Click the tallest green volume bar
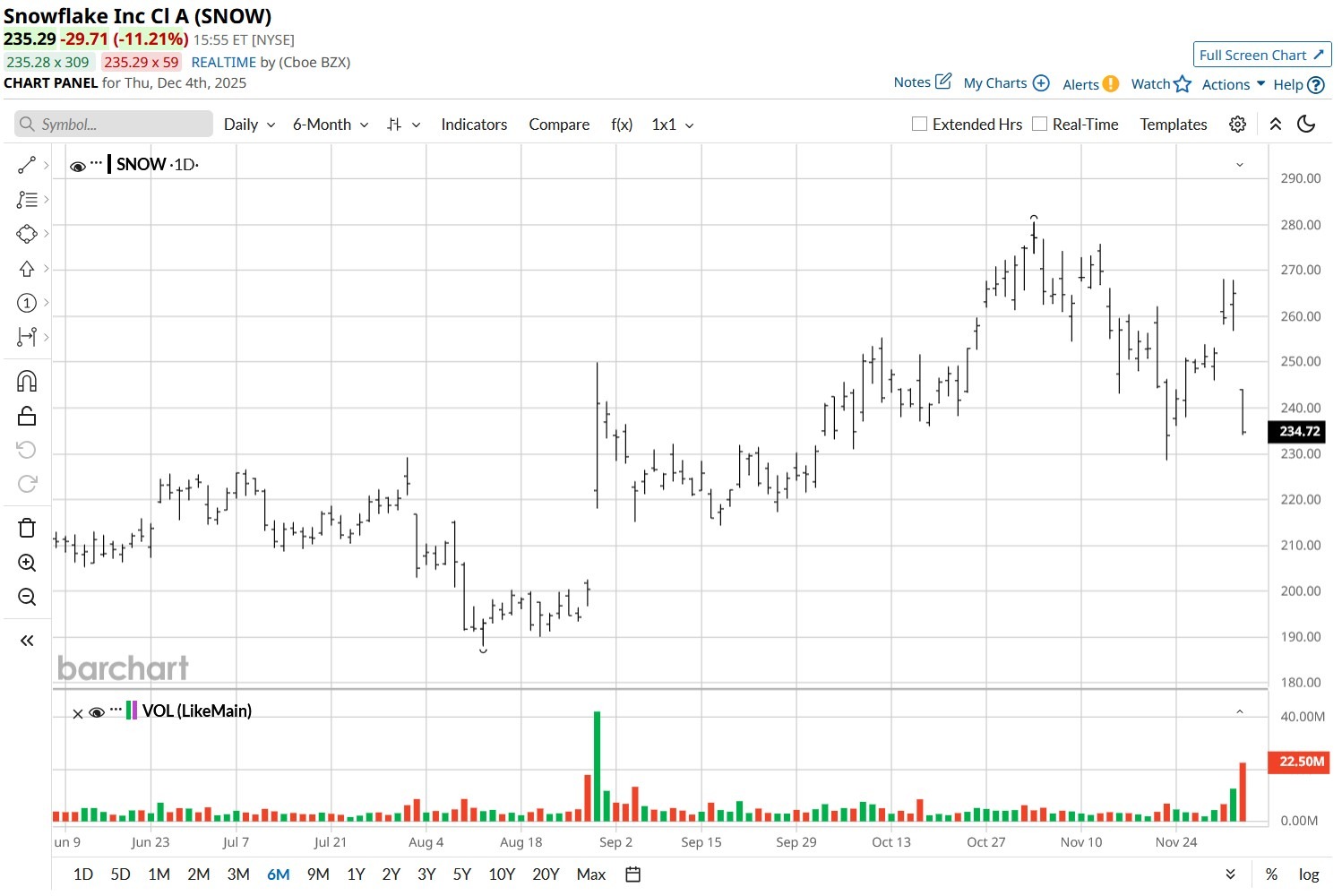Image resolution: width=1342 pixels, height=896 pixels. [x=597, y=766]
